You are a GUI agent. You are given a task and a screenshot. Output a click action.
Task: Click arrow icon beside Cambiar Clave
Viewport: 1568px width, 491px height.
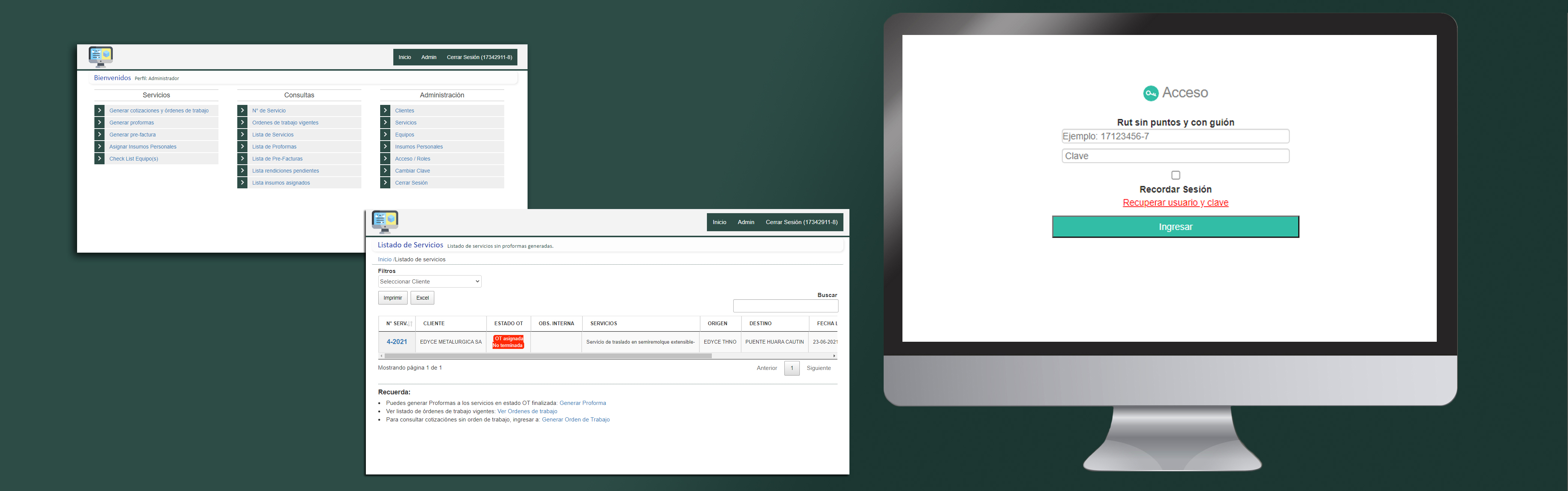385,171
